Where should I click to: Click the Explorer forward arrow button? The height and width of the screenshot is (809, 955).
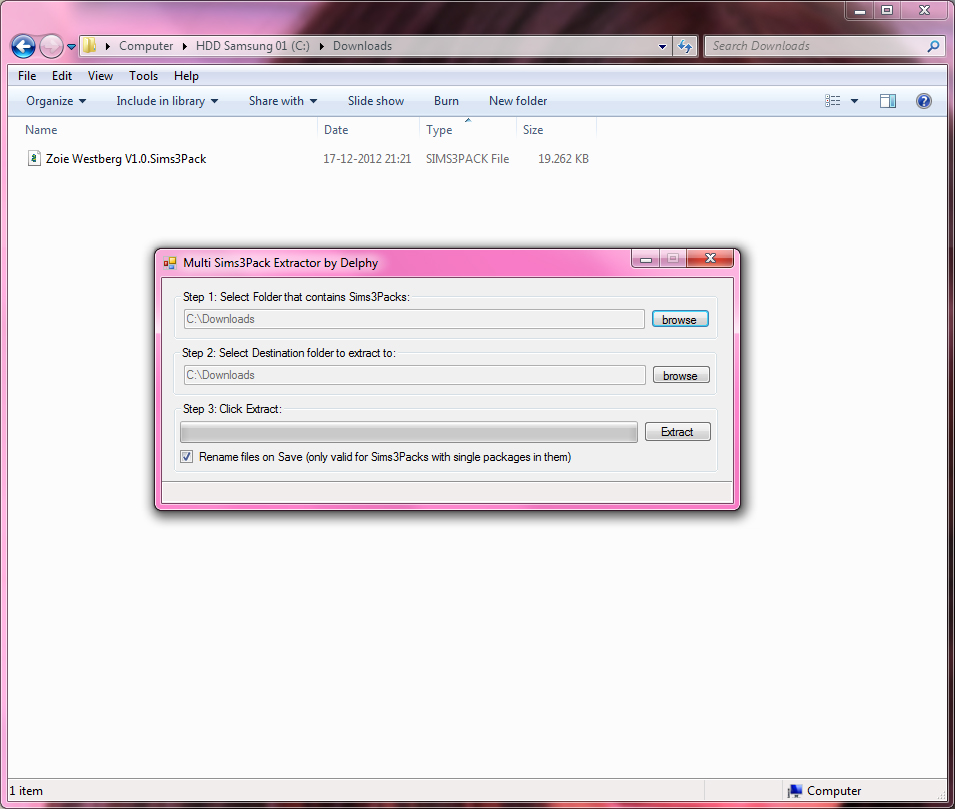click(51, 46)
